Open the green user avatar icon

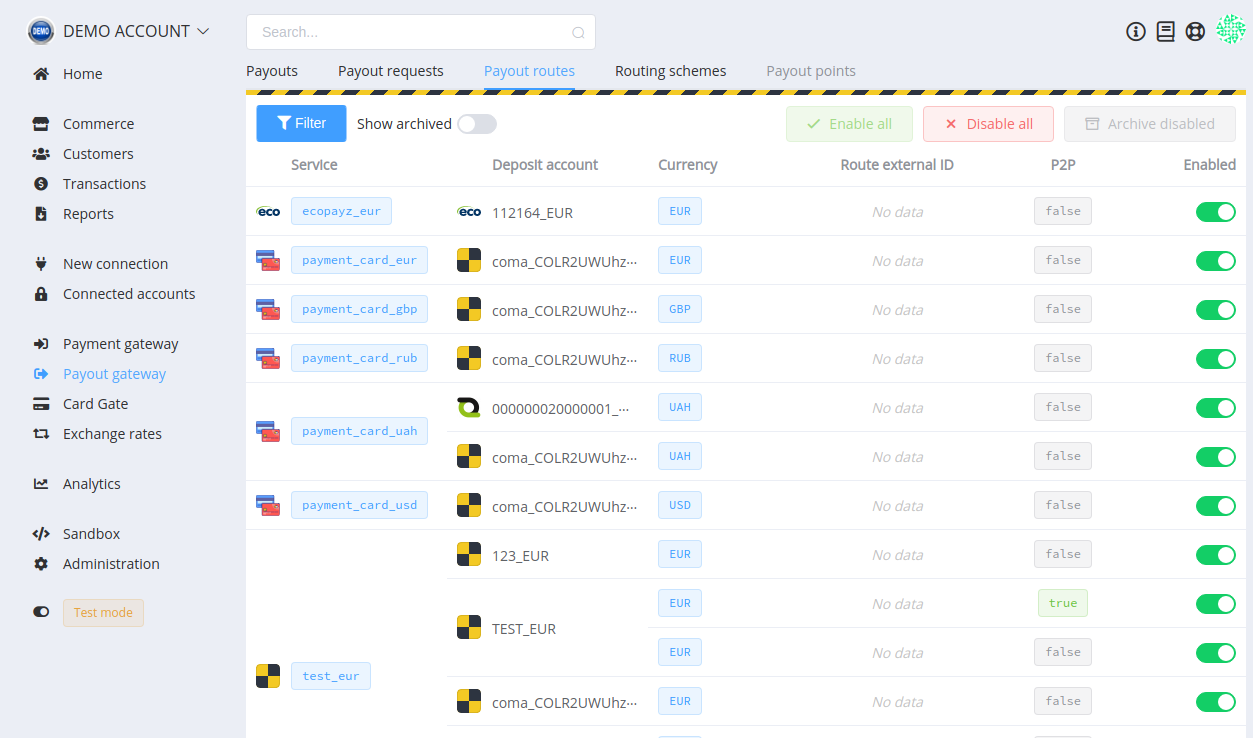(1230, 30)
